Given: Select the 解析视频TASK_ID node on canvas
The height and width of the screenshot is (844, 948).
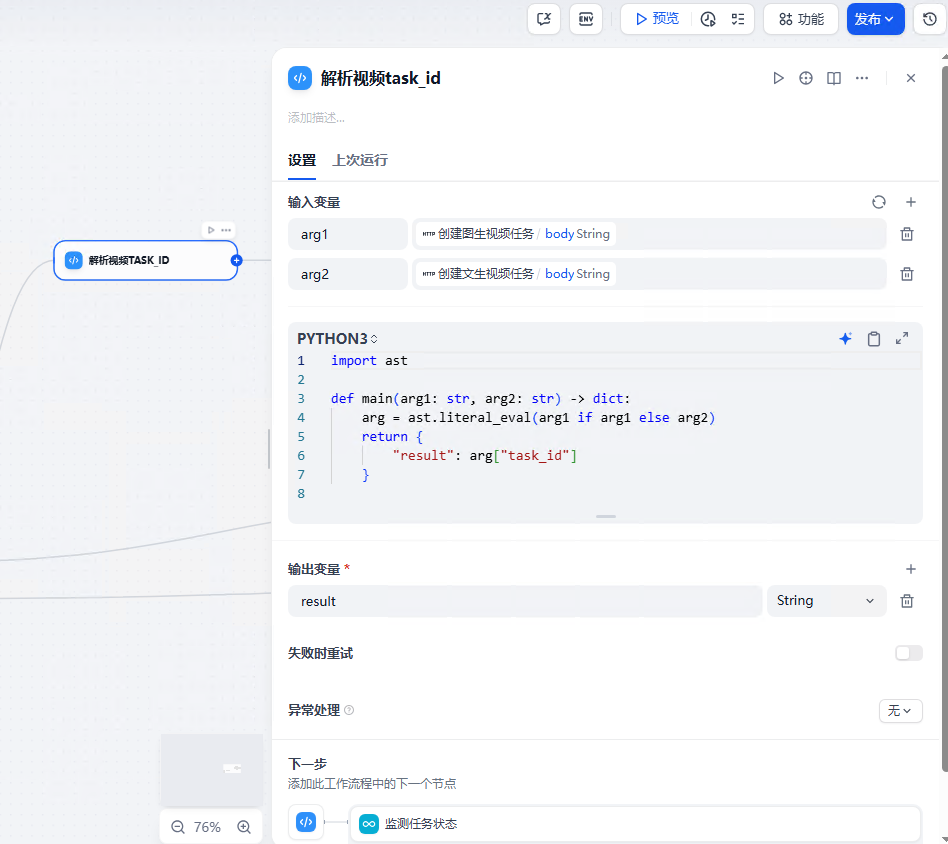Looking at the screenshot, I should 145,261.
